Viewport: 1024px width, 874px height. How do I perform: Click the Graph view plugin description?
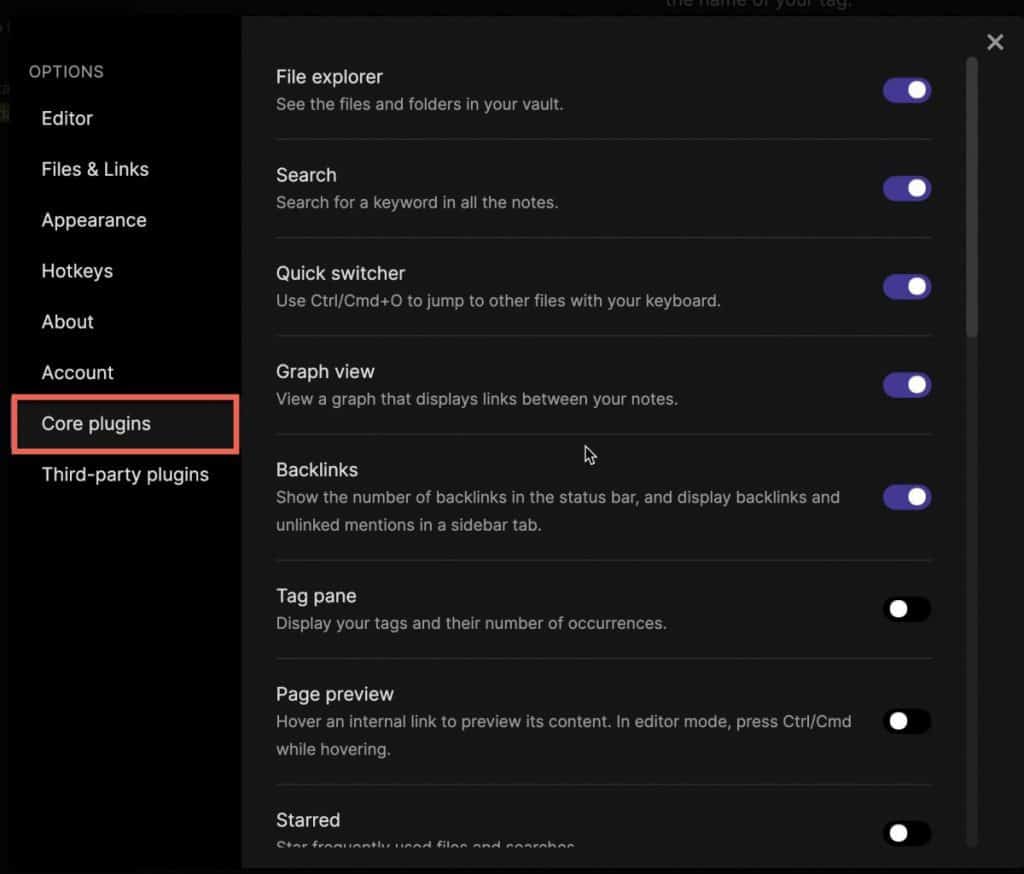tap(477, 399)
